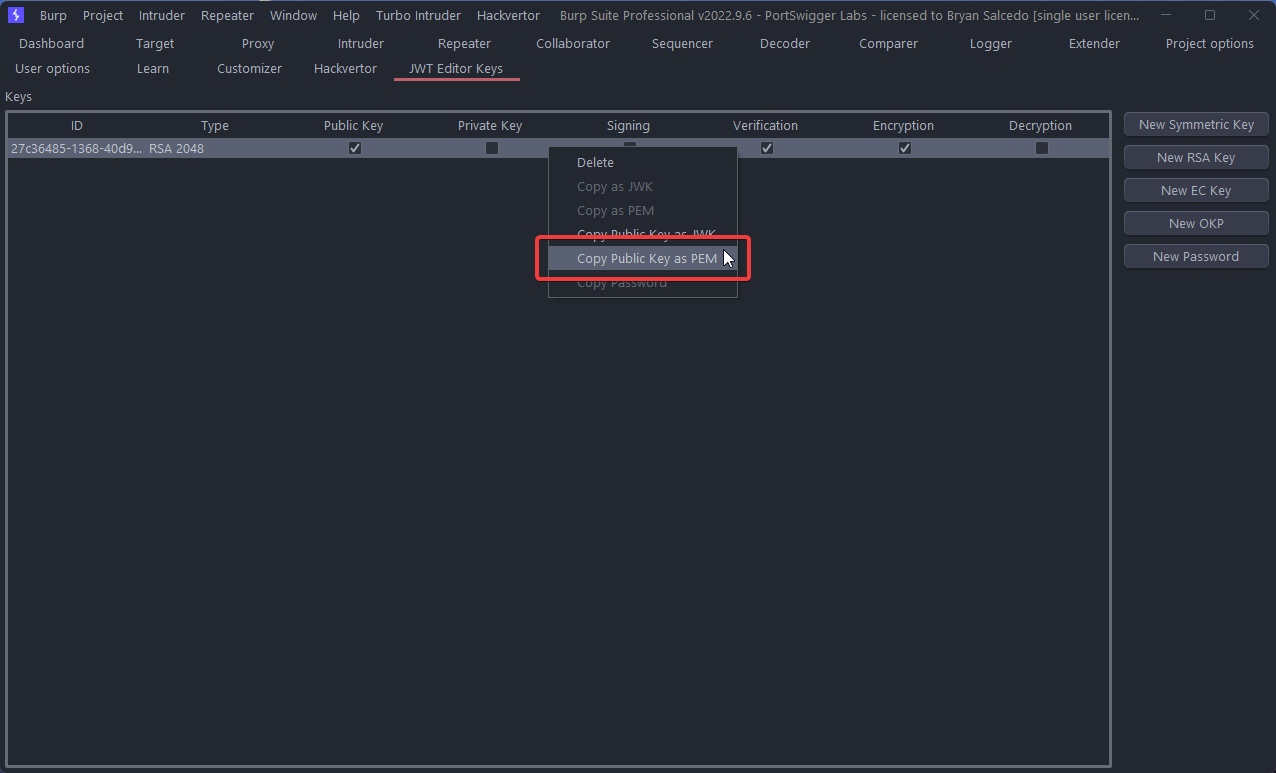Open the Turbo Intruder menu
Image resolution: width=1276 pixels, height=773 pixels.
[418, 15]
